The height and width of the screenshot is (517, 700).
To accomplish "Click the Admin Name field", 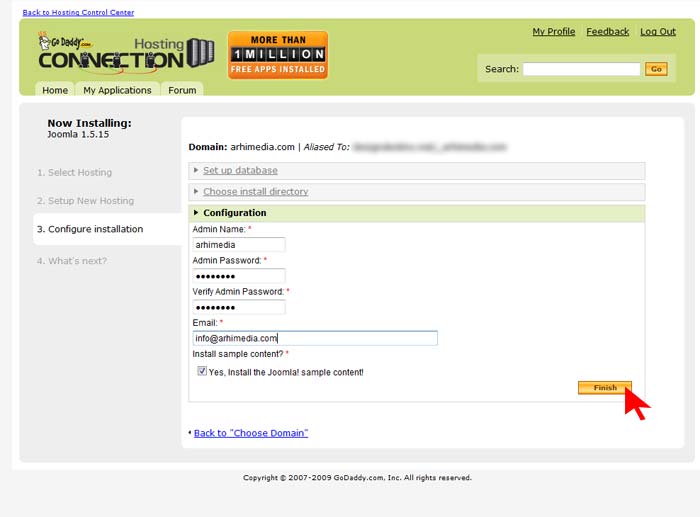I will click(x=239, y=245).
